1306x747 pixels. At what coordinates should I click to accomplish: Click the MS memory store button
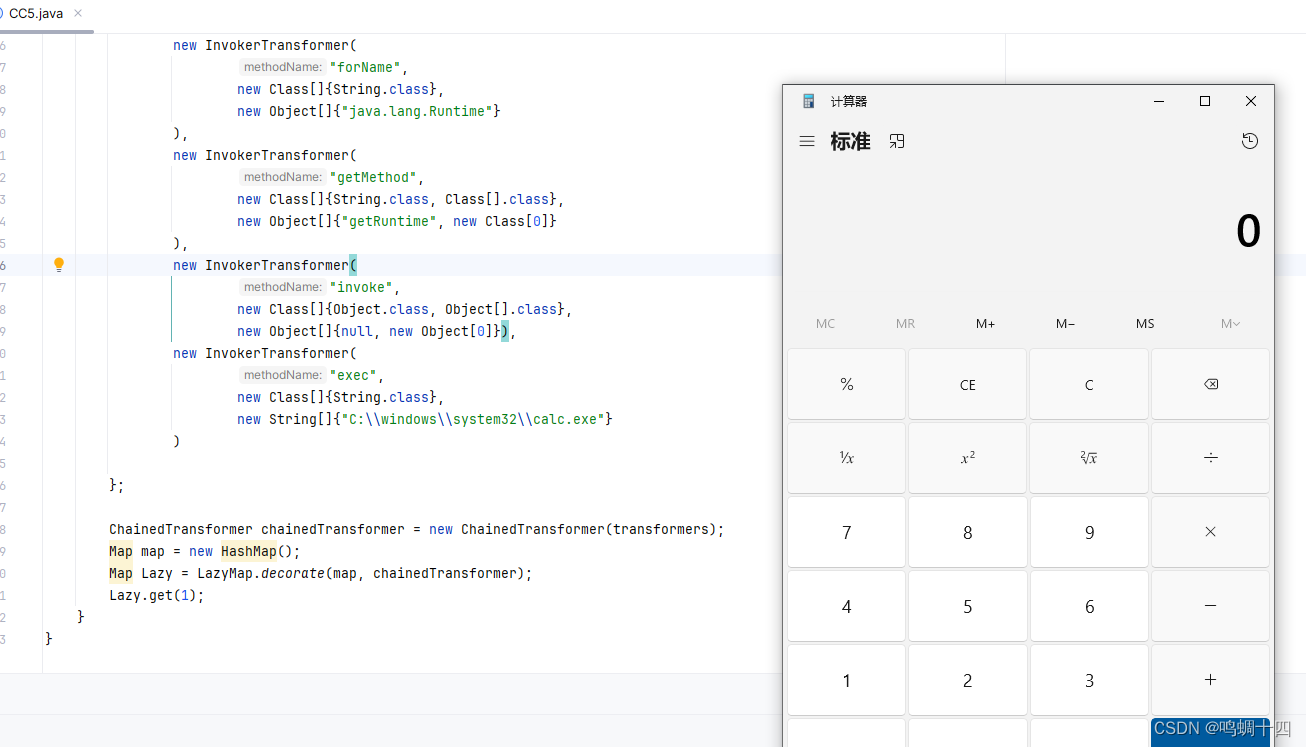(x=1145, y=323)
